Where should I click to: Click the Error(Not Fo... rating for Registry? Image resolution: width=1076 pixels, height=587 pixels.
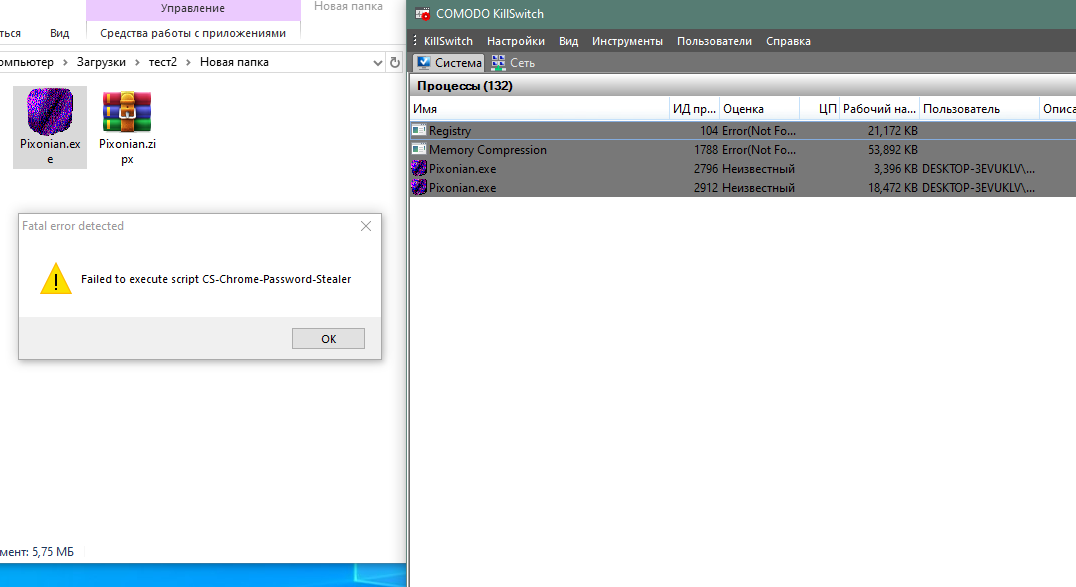(x=758, y=130)
